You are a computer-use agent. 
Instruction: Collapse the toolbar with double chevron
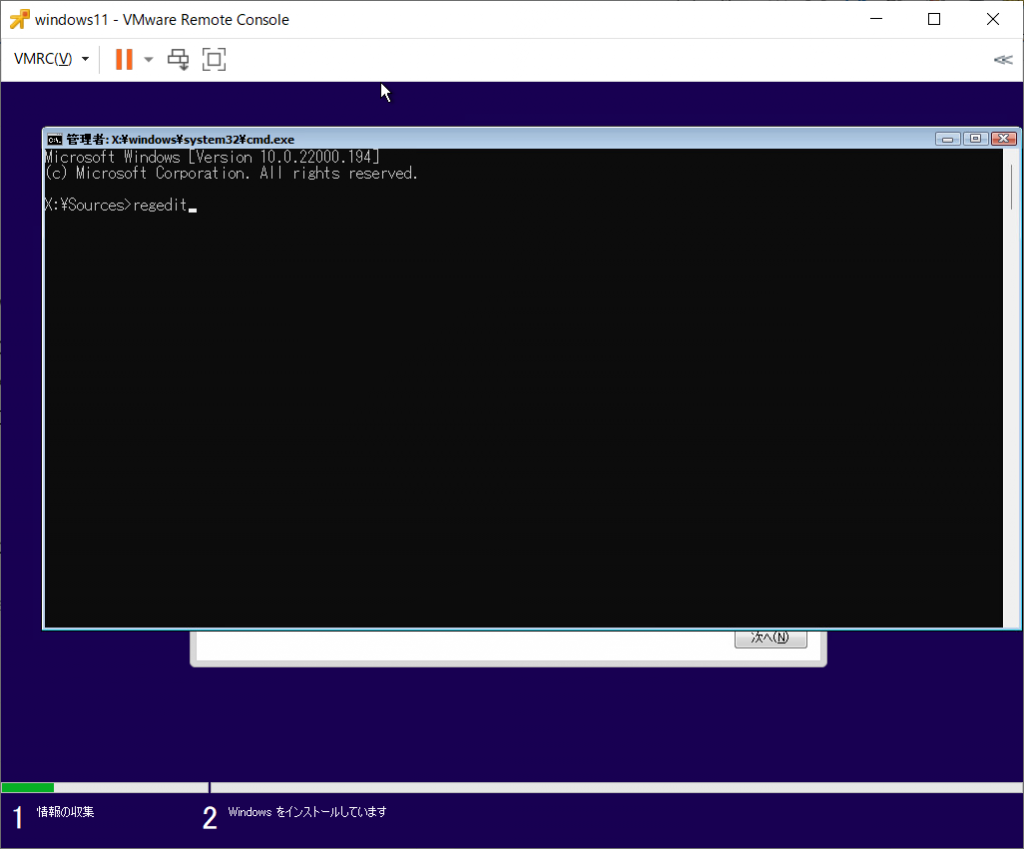[1003, 60]
